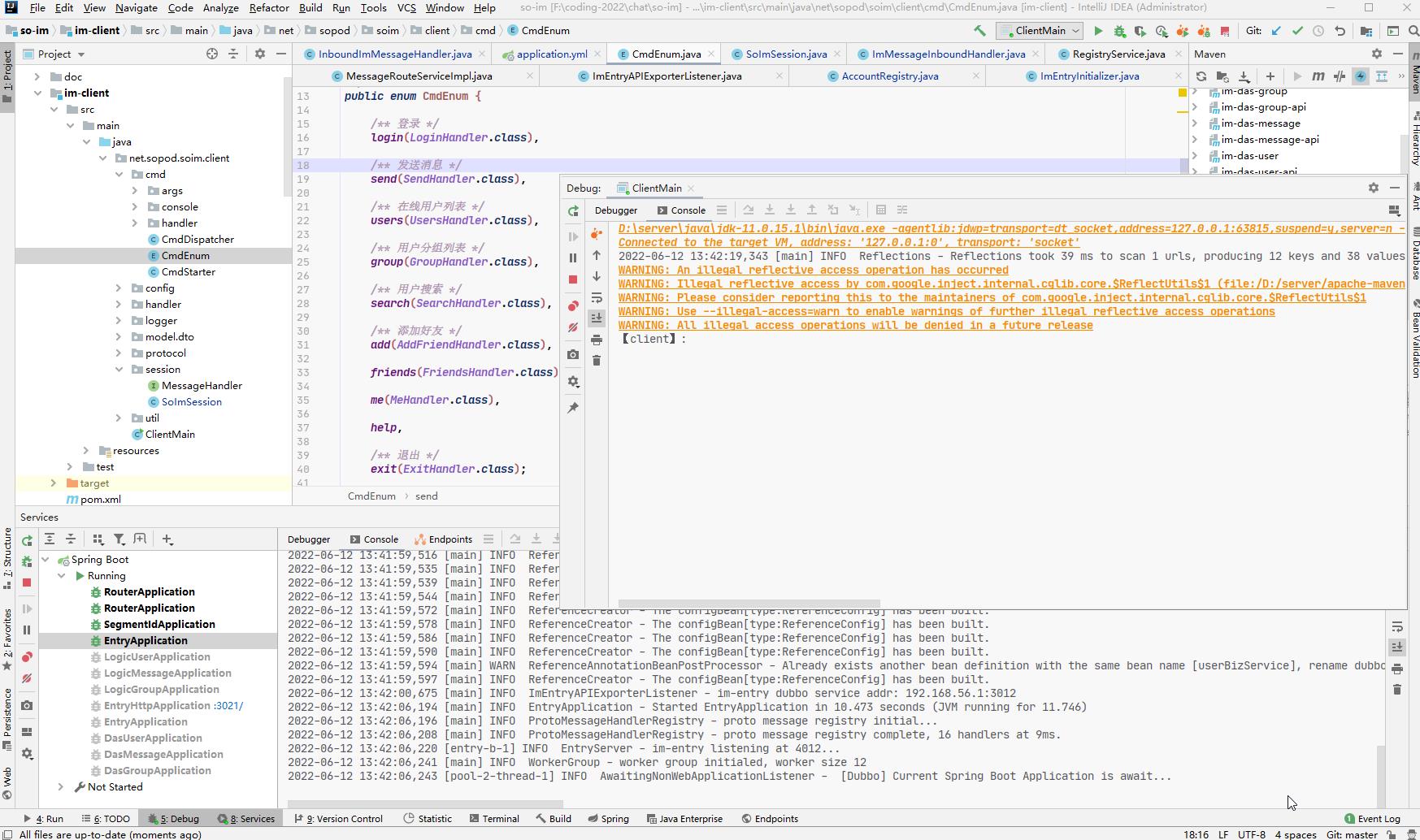Click thread dump camera icon in Debug panel
The width and height of the screenshot is (1420, 840).
(x=573, y=354)
